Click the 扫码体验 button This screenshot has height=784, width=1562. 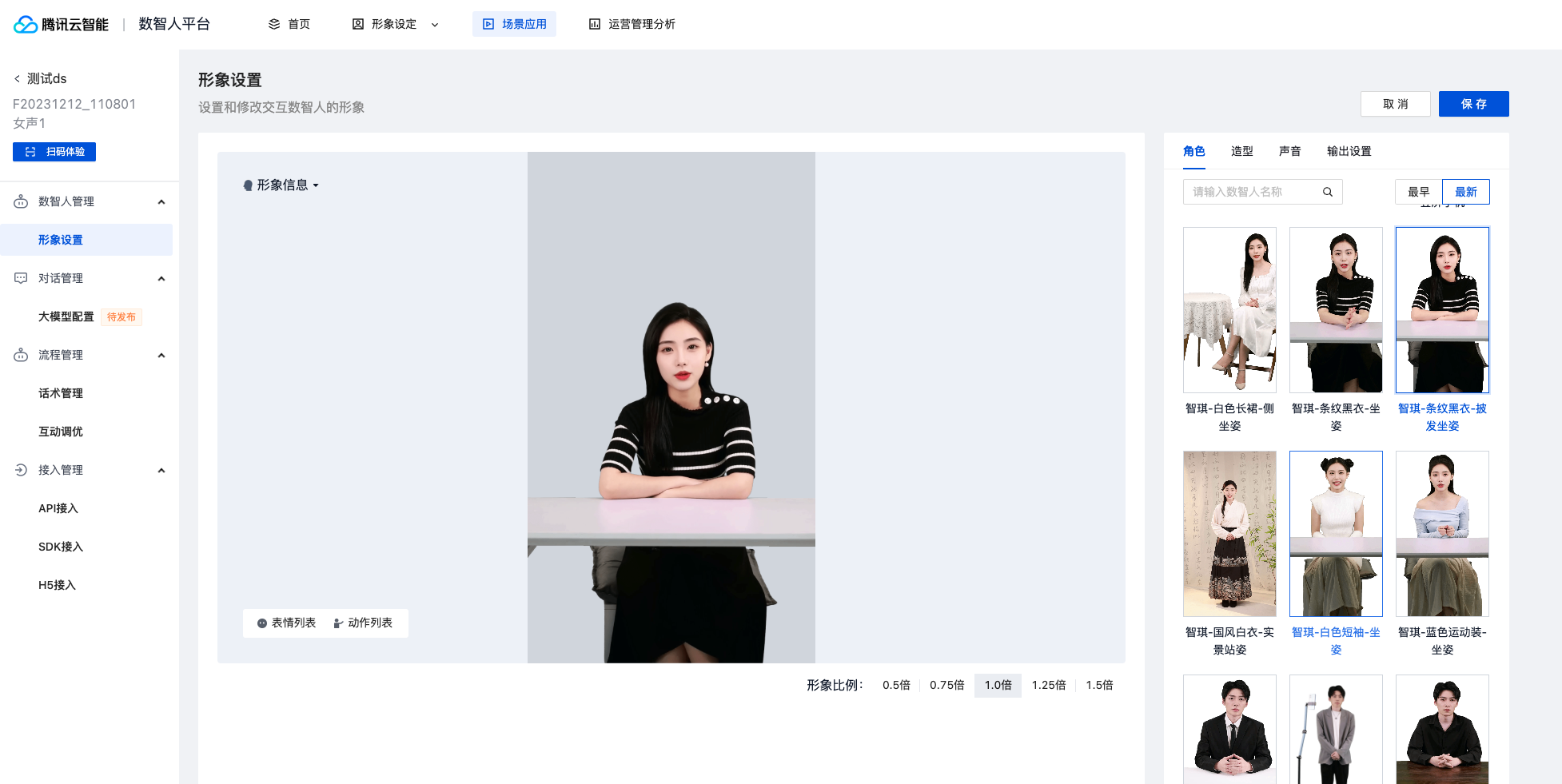coord(54,152)
